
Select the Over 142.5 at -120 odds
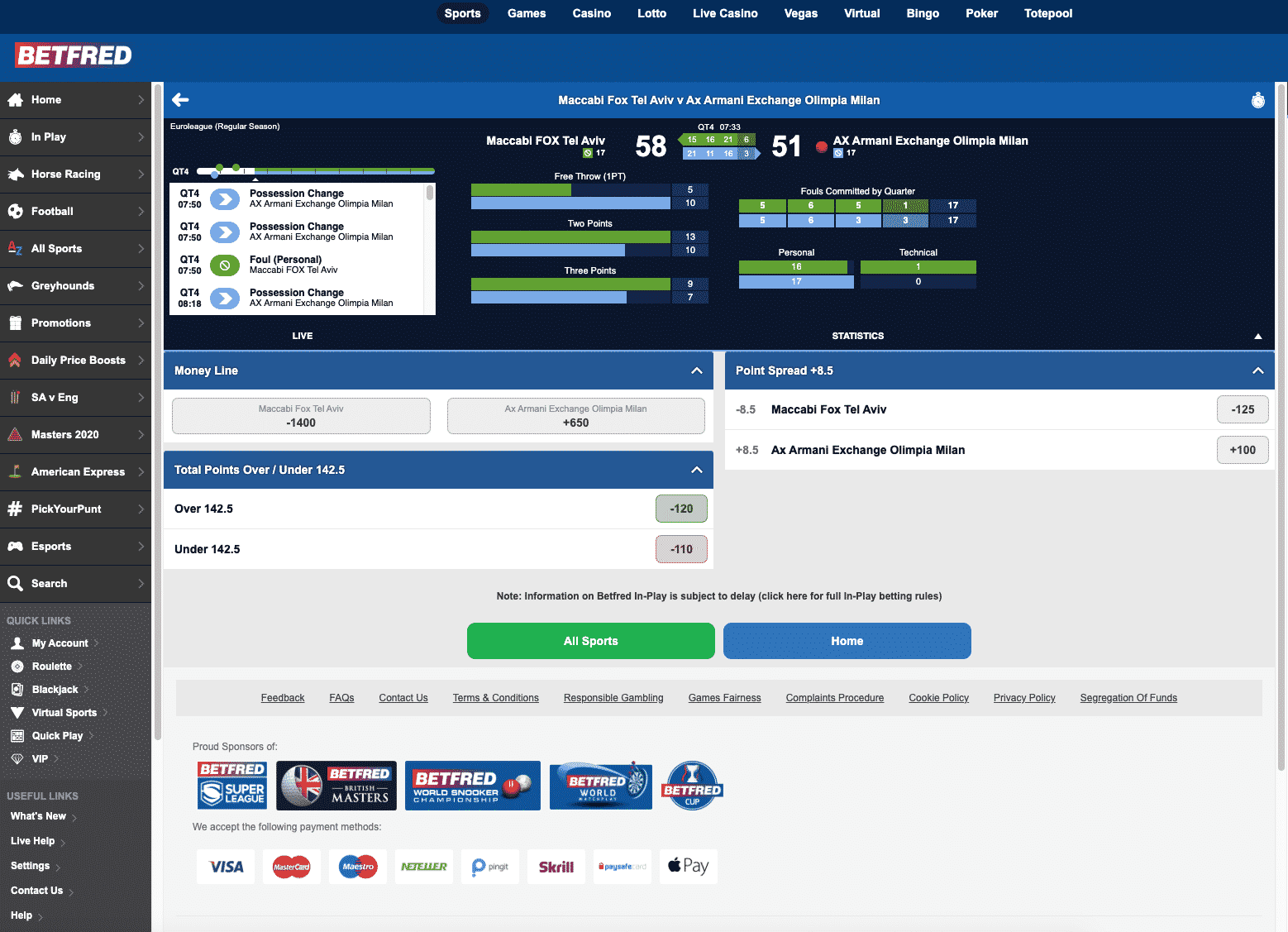[x=681, y=508]
